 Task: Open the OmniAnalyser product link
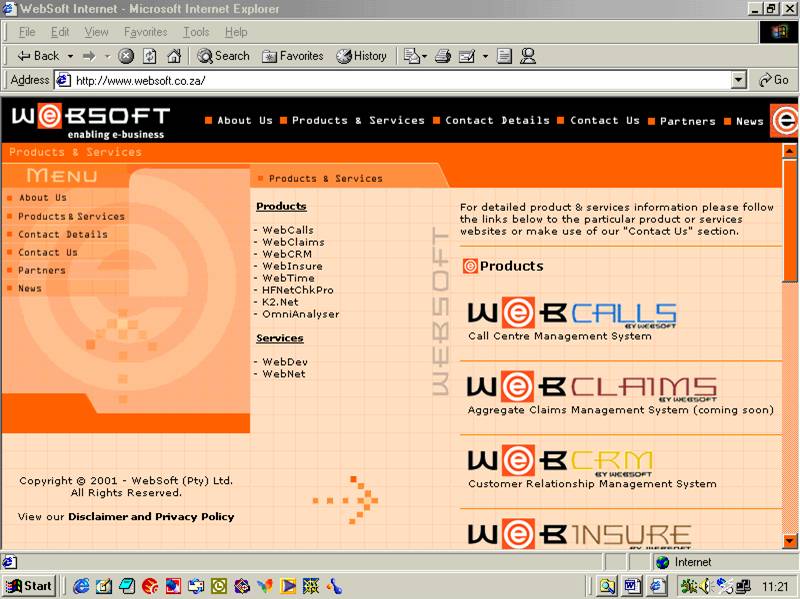tap(301, 314)
